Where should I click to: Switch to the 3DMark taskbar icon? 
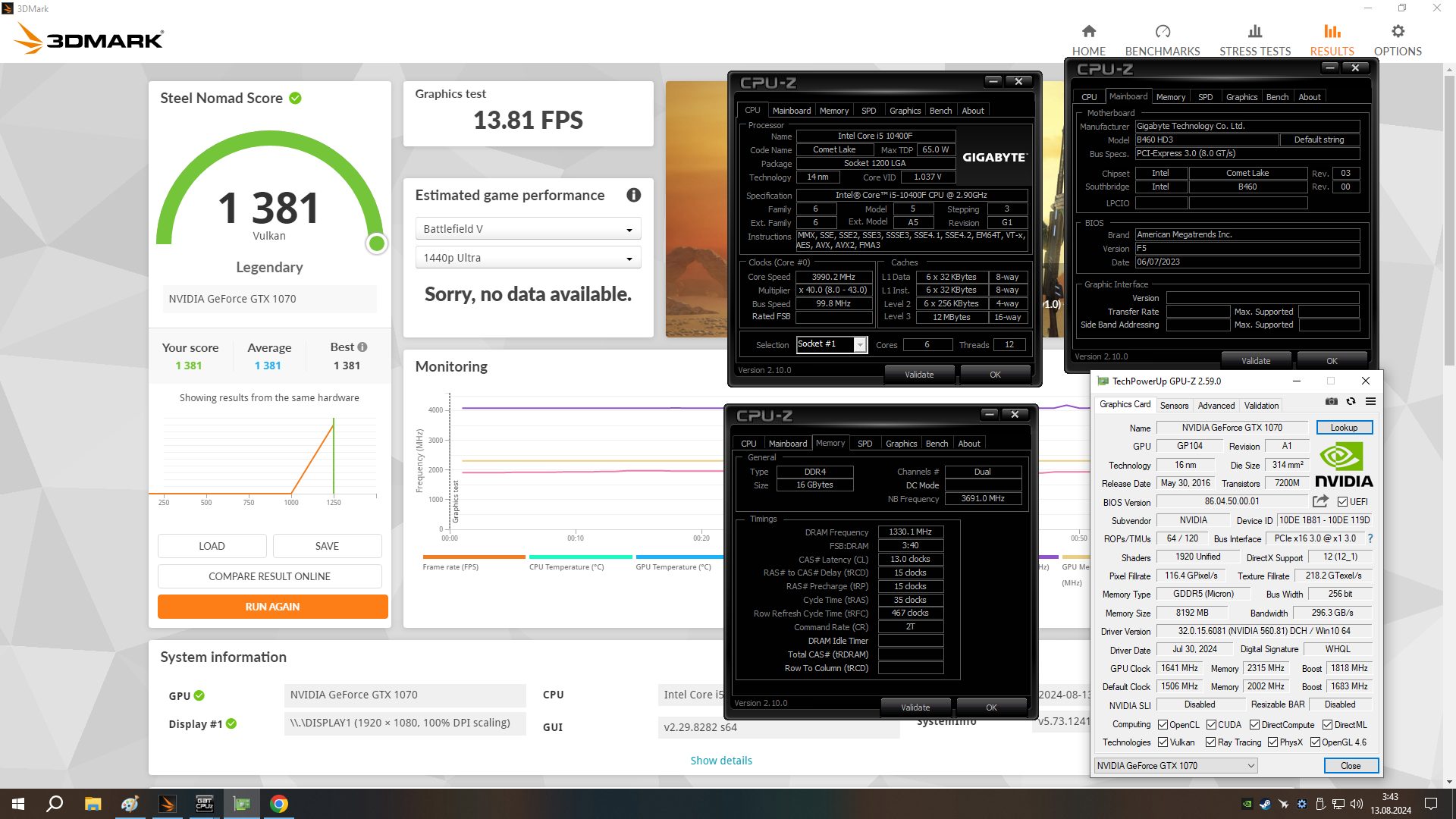pos(167,804)
